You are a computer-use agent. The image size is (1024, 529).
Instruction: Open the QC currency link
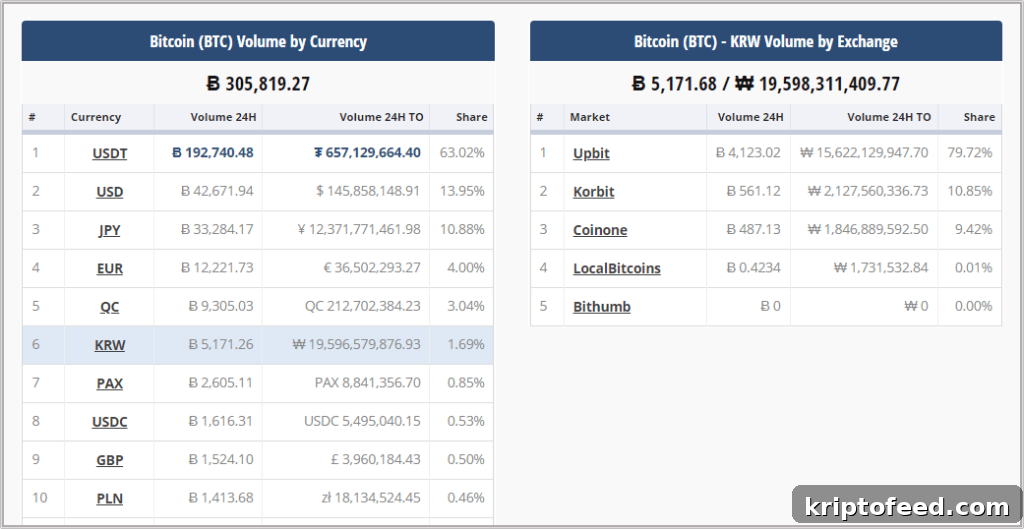pos(110,307)
